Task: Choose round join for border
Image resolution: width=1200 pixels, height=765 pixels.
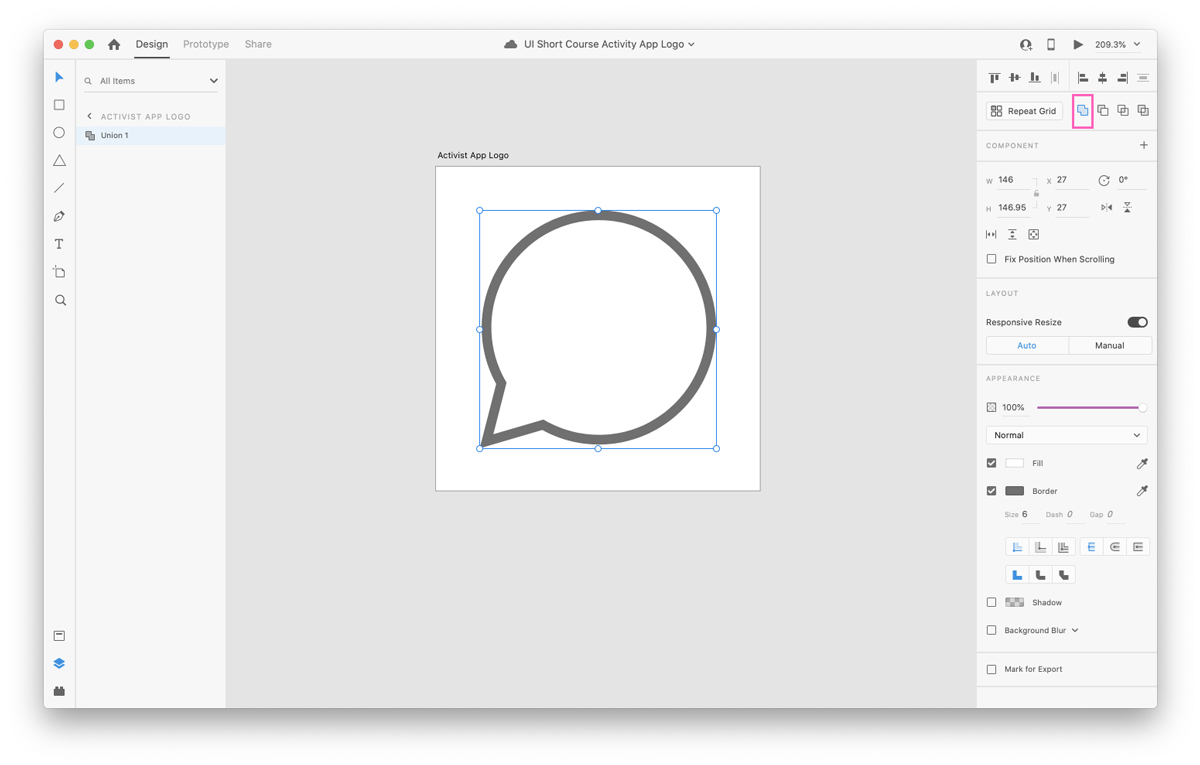Action: coord(1040,575)
